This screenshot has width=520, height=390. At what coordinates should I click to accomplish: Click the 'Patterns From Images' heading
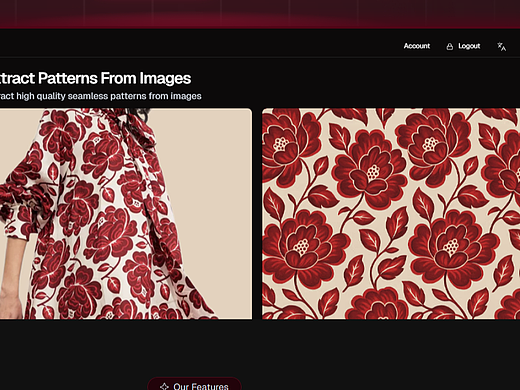(114, 78)
